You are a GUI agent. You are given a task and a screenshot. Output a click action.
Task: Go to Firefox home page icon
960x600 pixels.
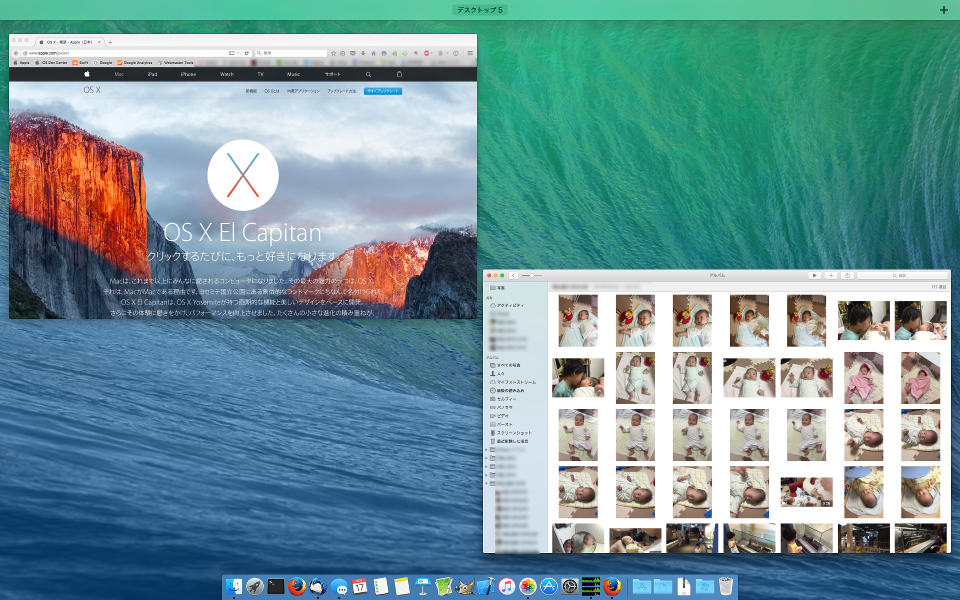click(373, 53)
